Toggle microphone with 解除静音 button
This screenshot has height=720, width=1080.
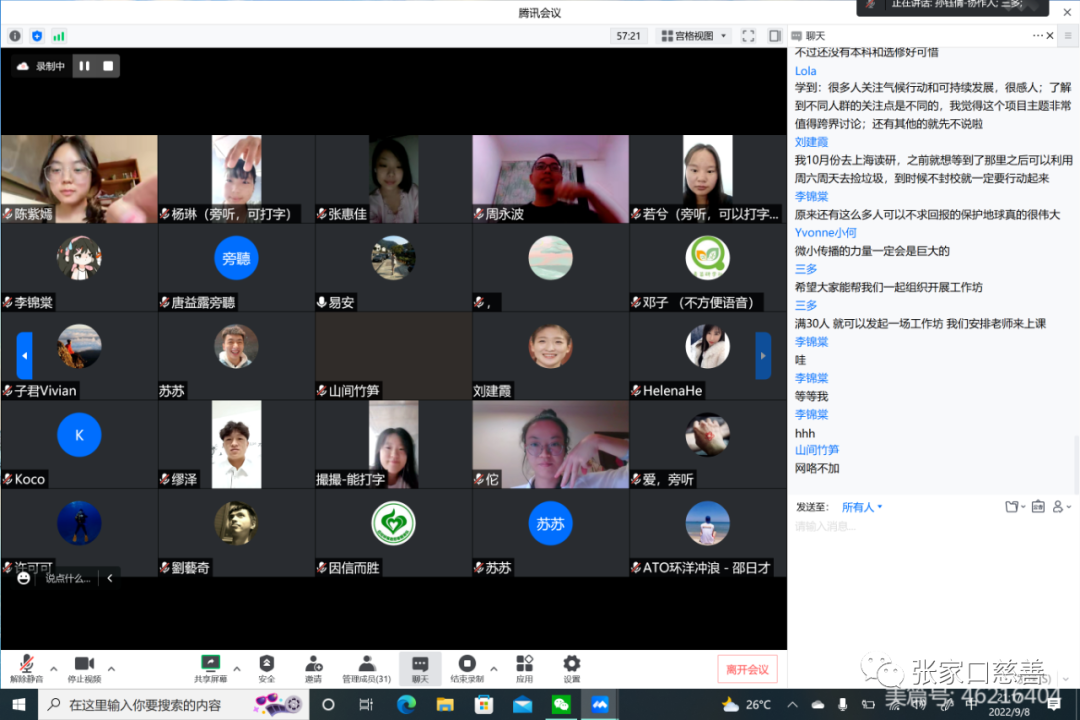click(x=25, y=668)
